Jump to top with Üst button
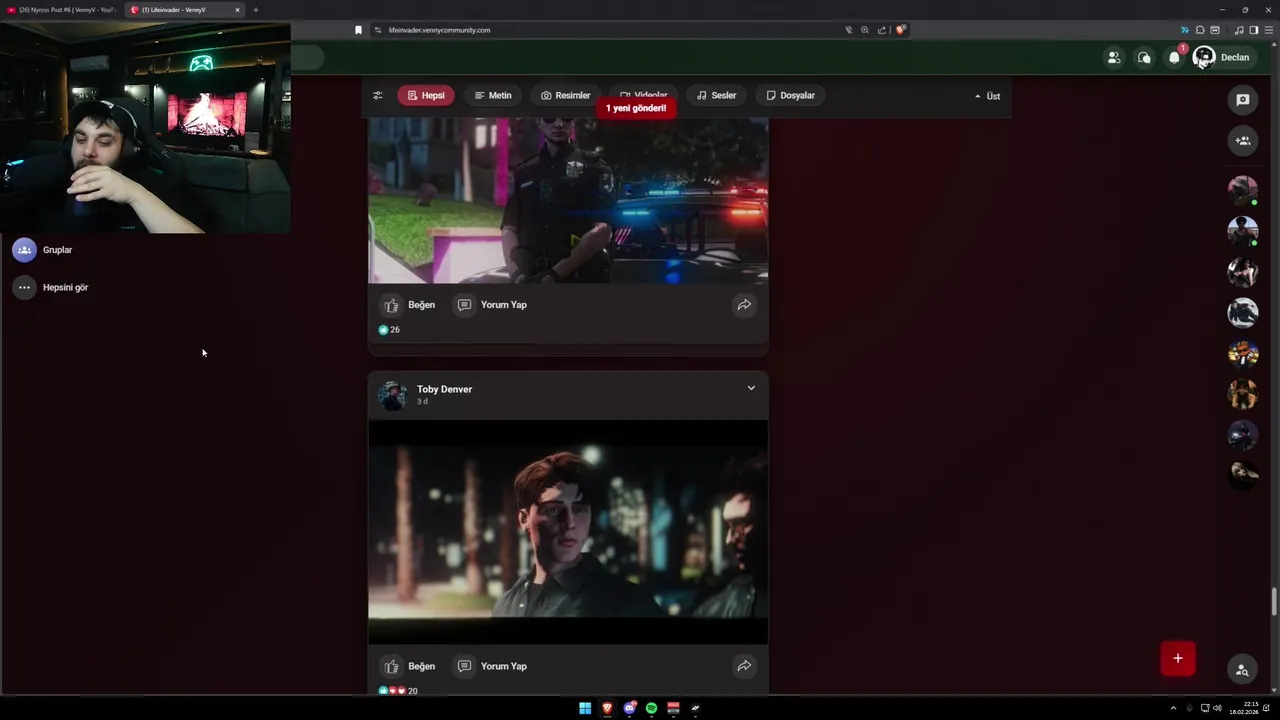The image size is (1280, 720). tap(987, 96)
